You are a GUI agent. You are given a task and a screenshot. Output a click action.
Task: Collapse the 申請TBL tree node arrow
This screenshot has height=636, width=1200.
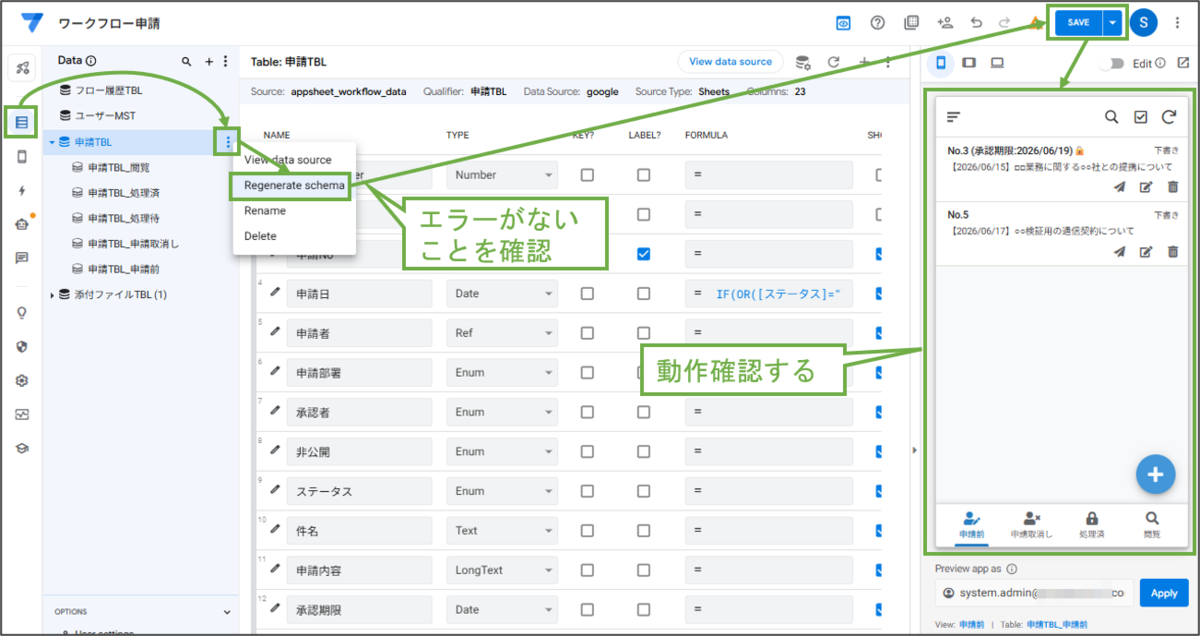(x=52, y=142)
